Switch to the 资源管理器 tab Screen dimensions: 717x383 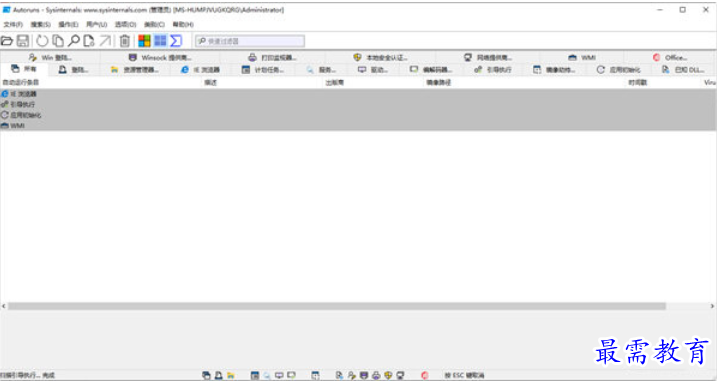pos(134,70)
